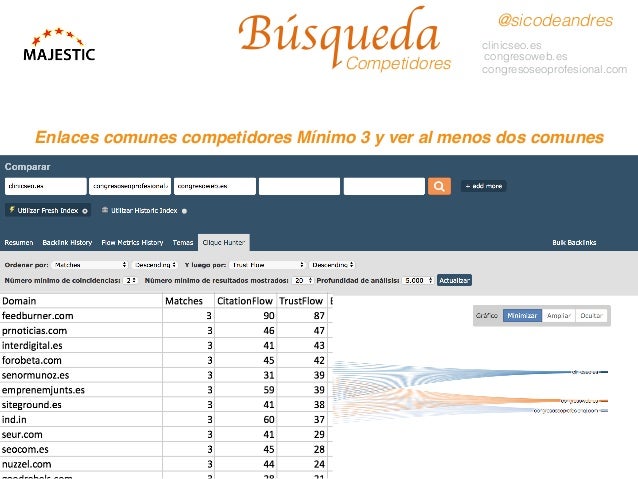Click the fourth empty compare field

pos(299,186)
